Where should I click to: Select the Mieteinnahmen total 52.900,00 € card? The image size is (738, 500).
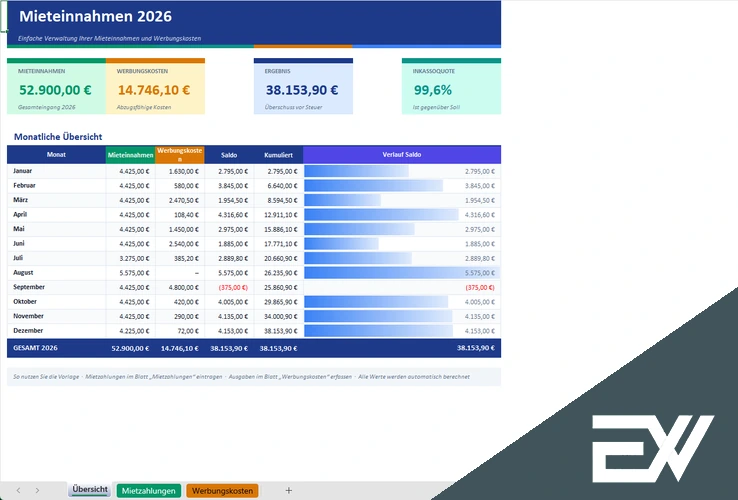pyautogui.click(x=56, y=87)
